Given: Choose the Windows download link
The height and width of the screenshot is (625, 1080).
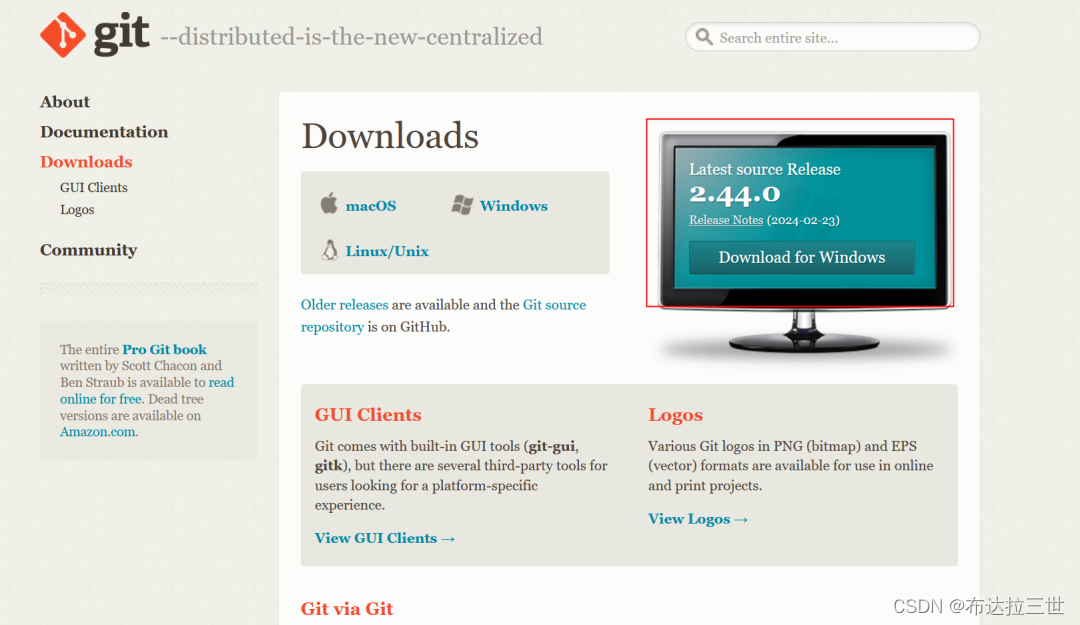Looking at the screenshot, I should point(514,206).
